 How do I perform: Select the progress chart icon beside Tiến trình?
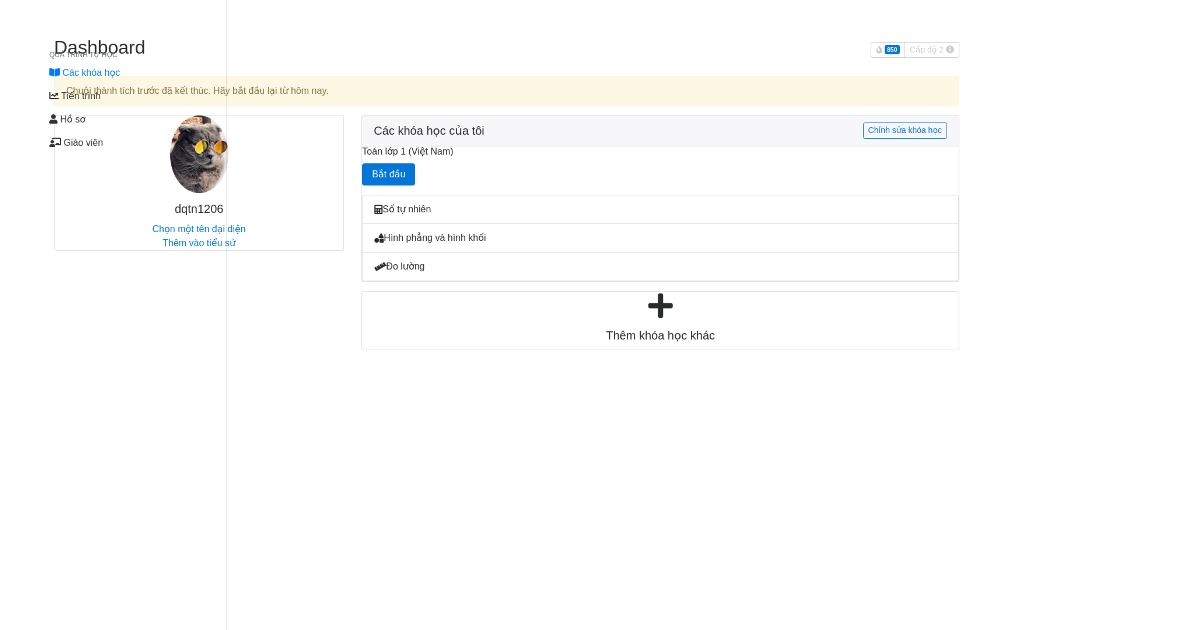(x=55, y=94)
